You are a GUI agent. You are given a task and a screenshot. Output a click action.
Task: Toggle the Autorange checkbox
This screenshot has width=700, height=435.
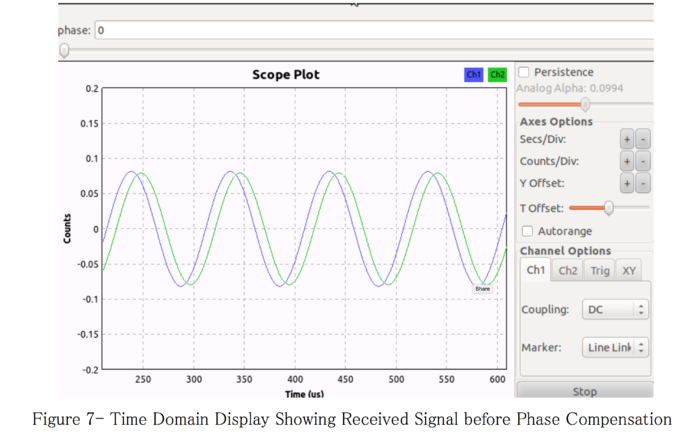point(528,231)
